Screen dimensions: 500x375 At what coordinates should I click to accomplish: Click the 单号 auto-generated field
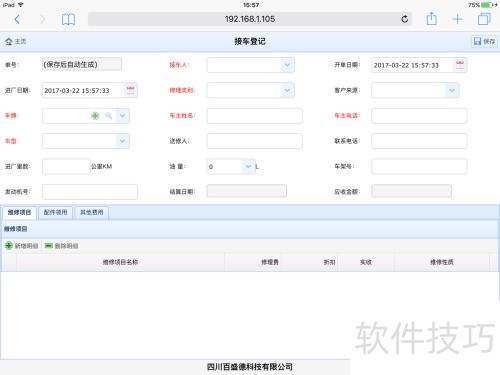(x=82, y=64)
